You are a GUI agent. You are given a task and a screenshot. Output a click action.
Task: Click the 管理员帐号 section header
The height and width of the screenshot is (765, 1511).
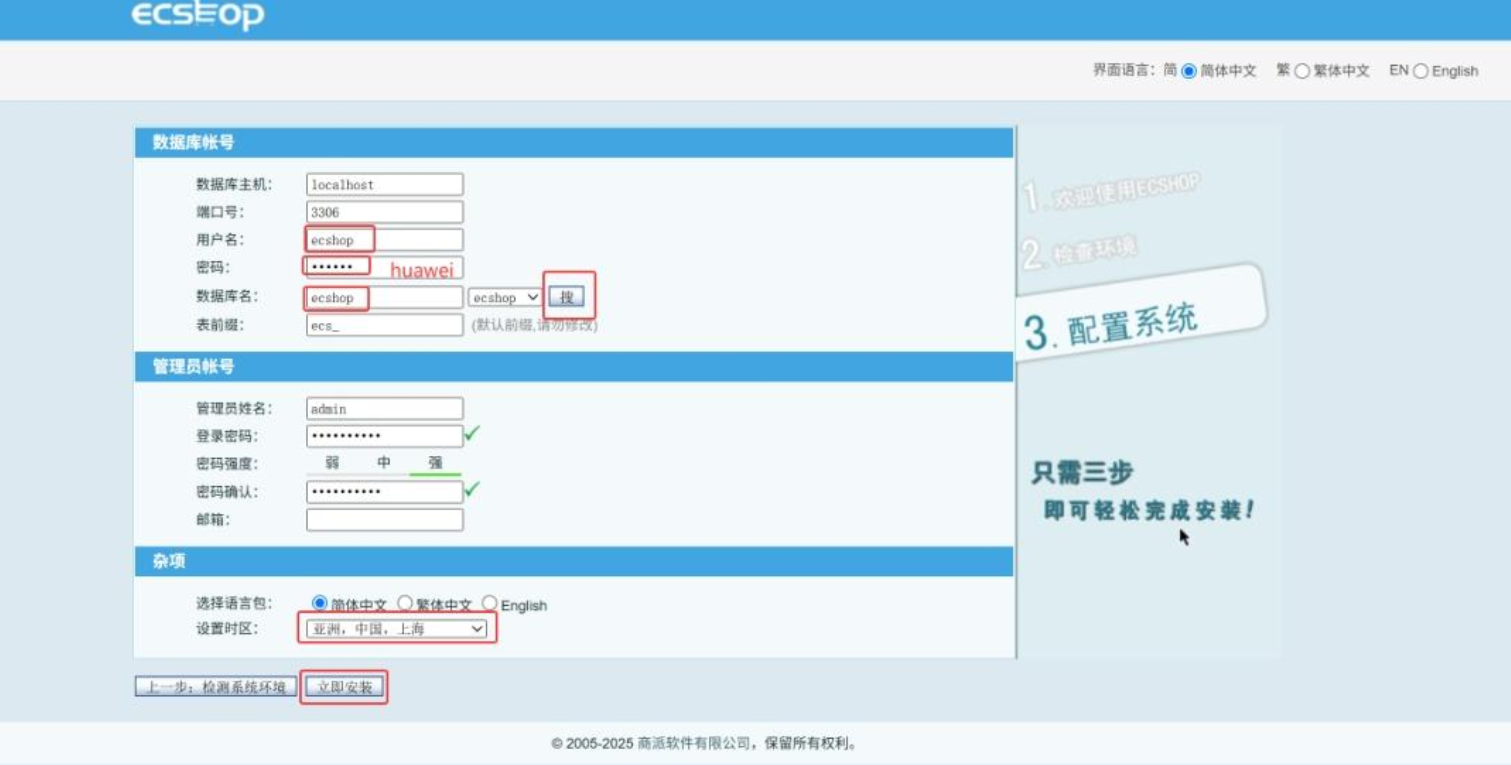pyautogui.click(x=574, y=367)
